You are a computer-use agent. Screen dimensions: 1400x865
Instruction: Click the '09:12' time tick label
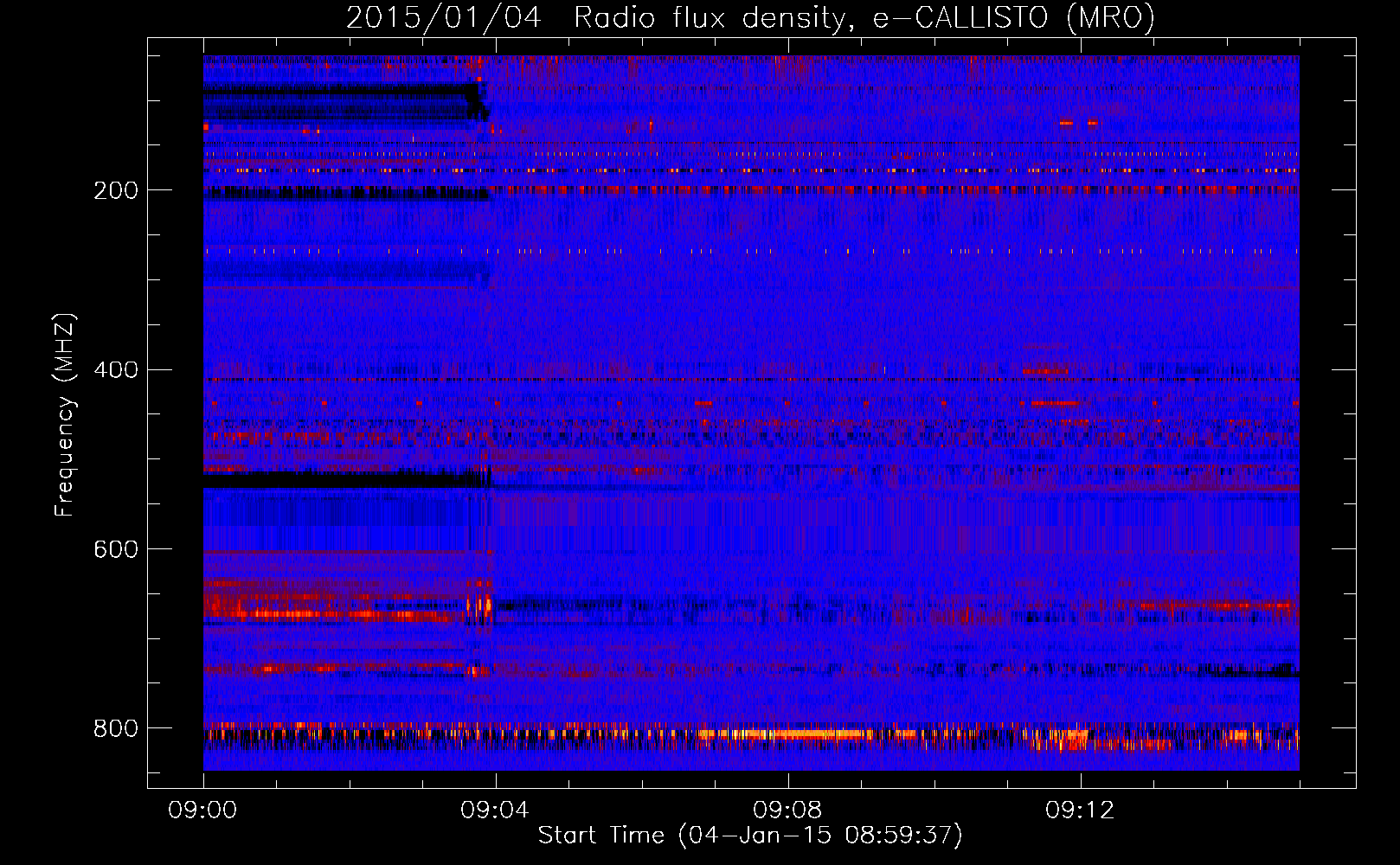click(1080, 811)
